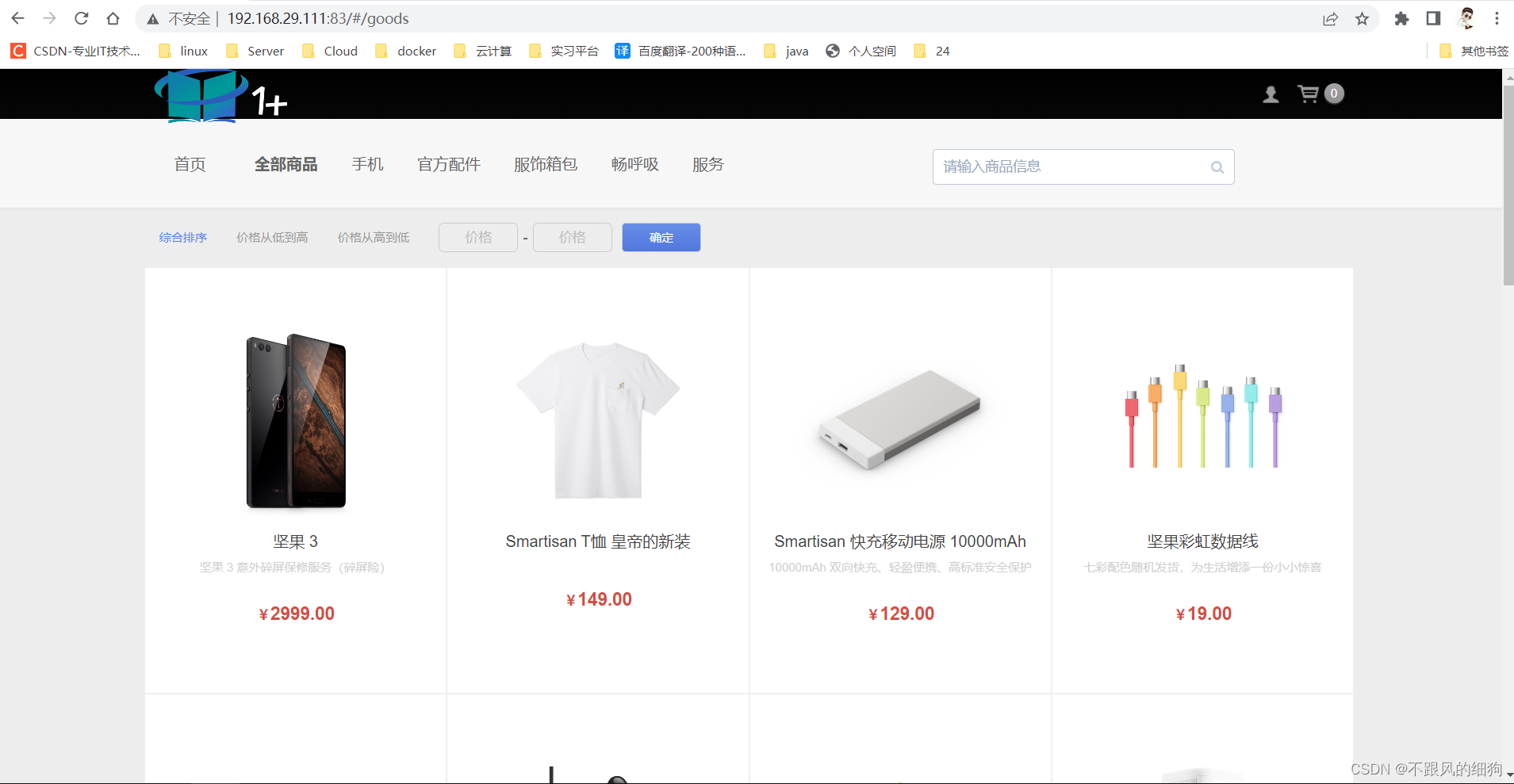Image resolution: width=1514 pixels, height=784 pixels.
Task: Click the 七彩配色随机发货 subtitle text
Action: coord(1203,568)
